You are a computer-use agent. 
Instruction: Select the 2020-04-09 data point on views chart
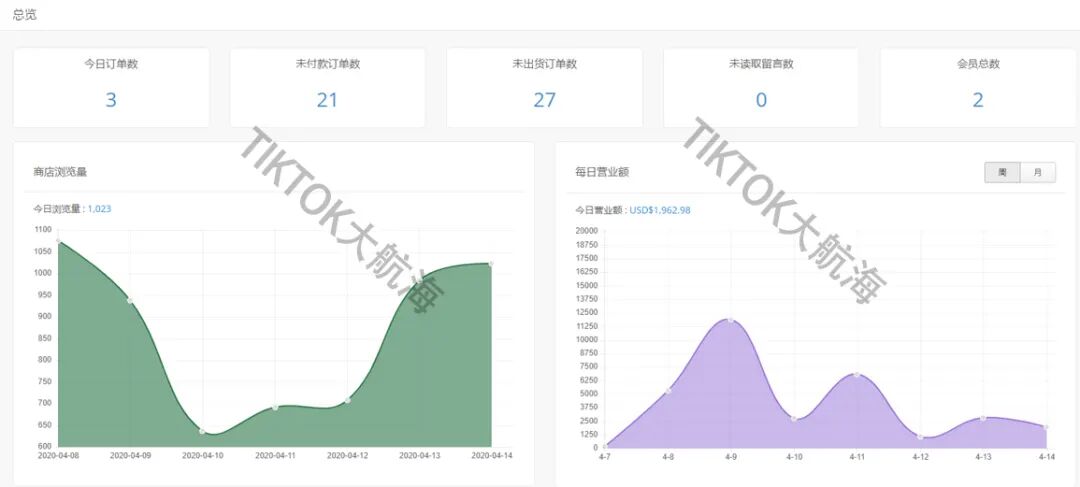coord(130,301)
